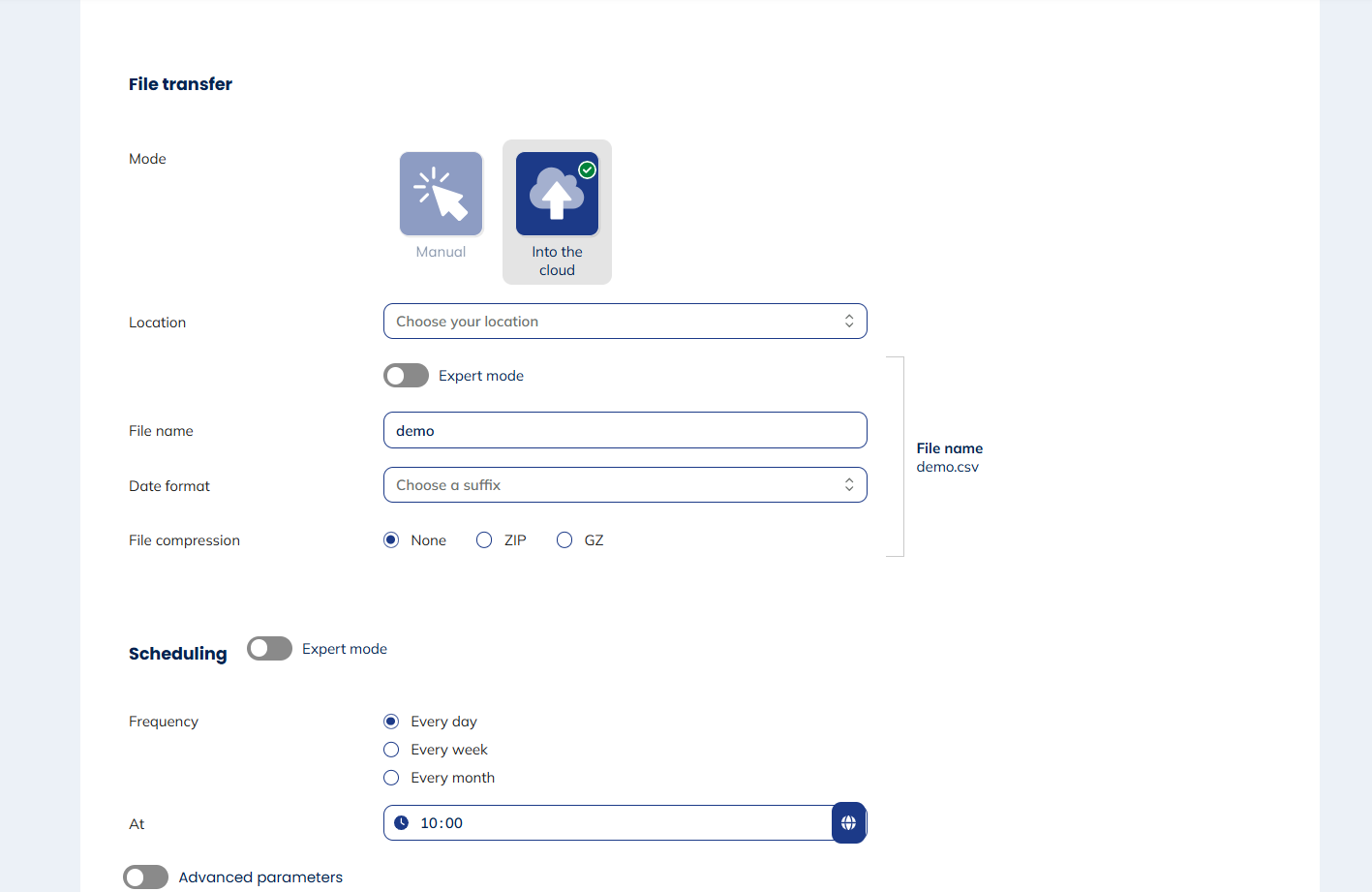The image size is (1372, 892).
Task: Select the Into the cloud mode icon
Action: coord(557,194)
